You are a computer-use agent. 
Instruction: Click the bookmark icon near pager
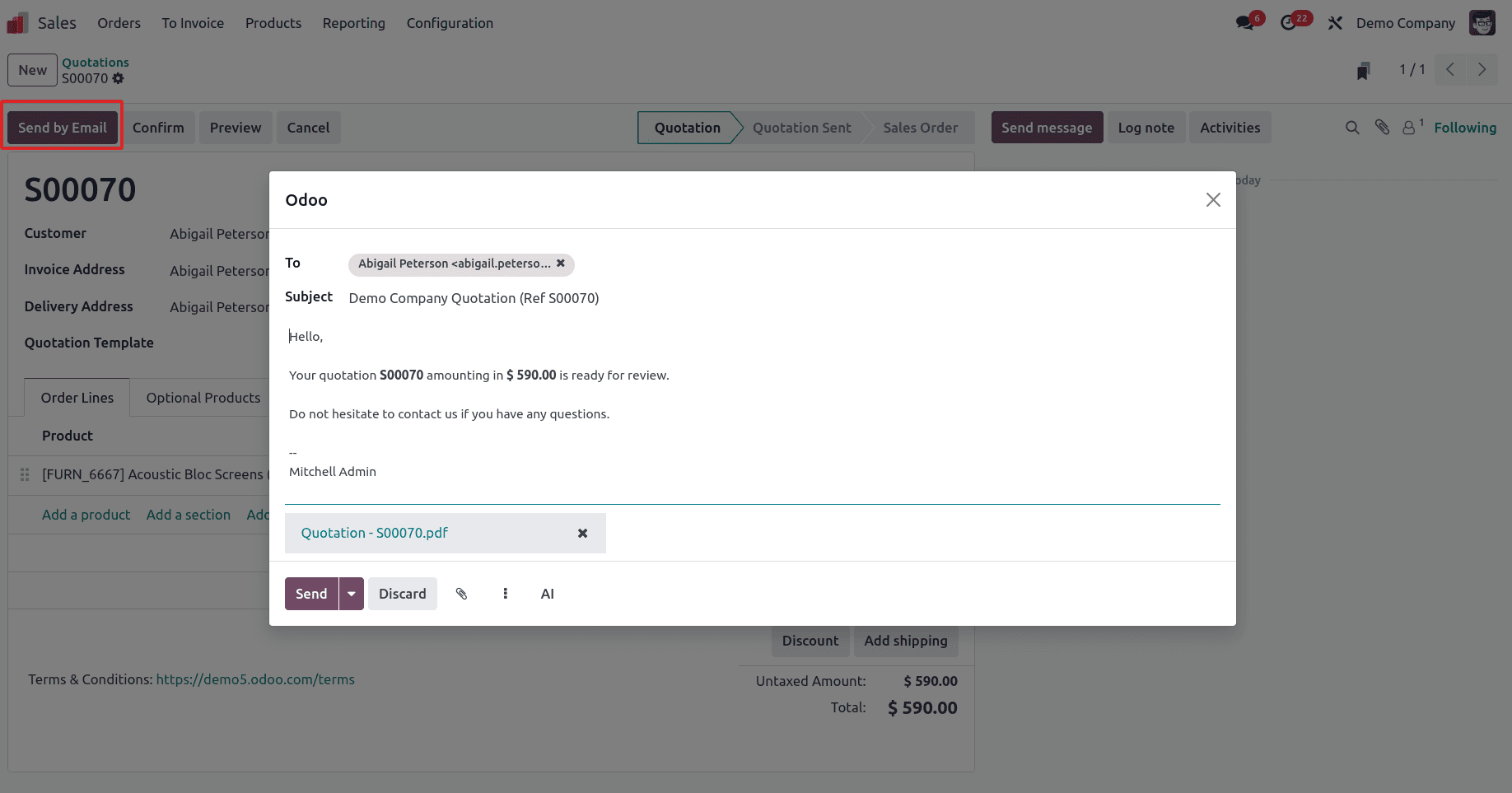coord(1364,71)
